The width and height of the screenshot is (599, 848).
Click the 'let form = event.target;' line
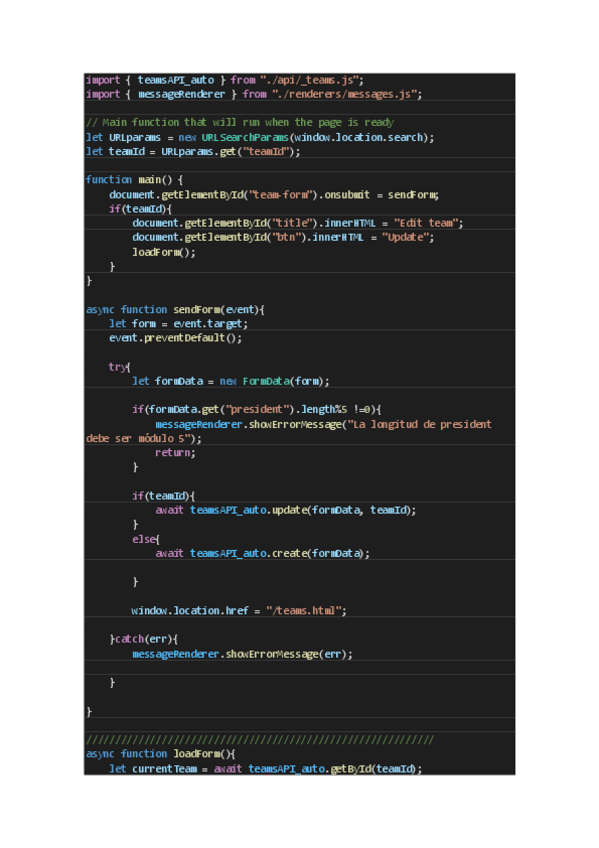(178, 323)
